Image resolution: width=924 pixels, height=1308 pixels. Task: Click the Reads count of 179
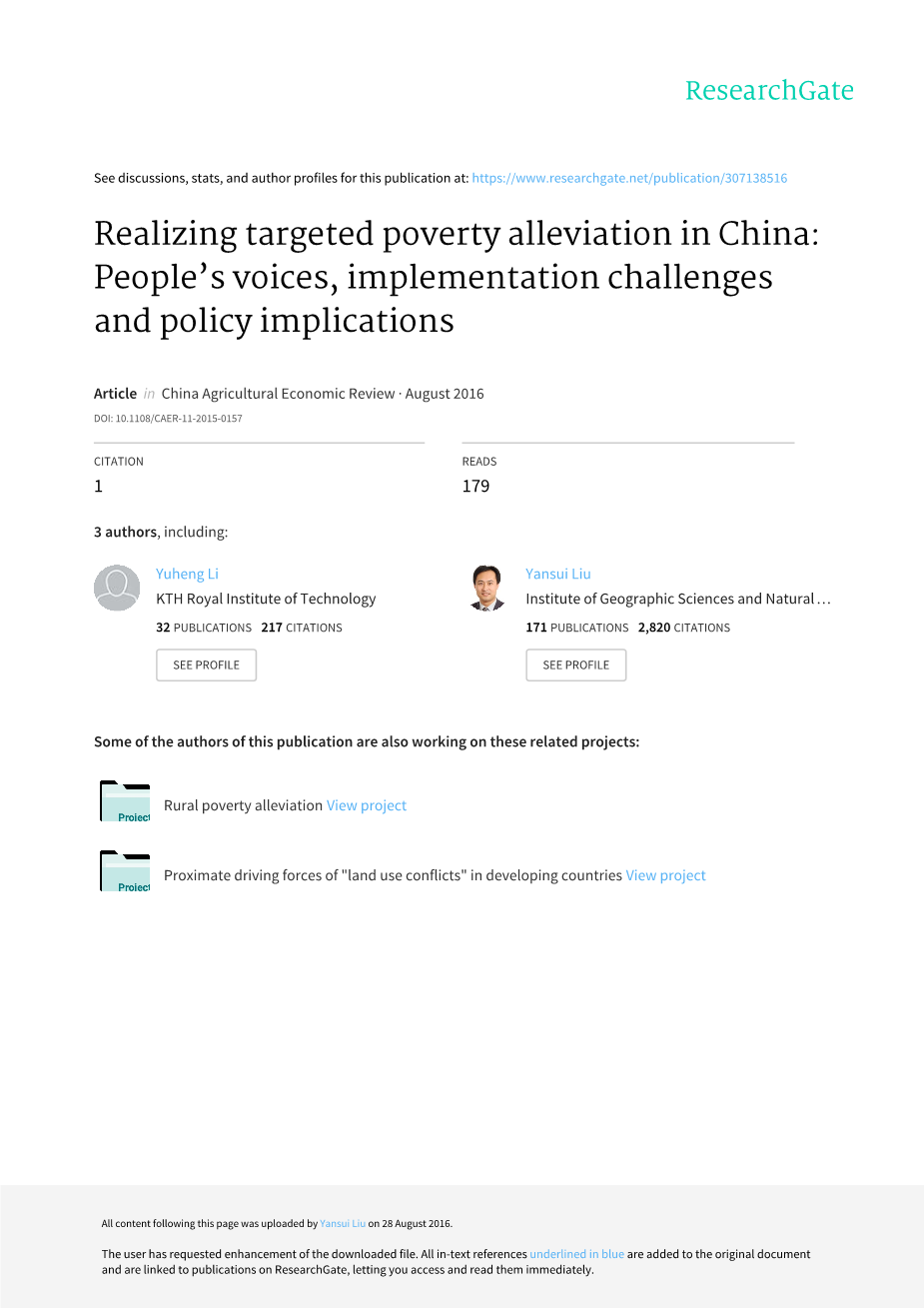click(x=475, y=487)
